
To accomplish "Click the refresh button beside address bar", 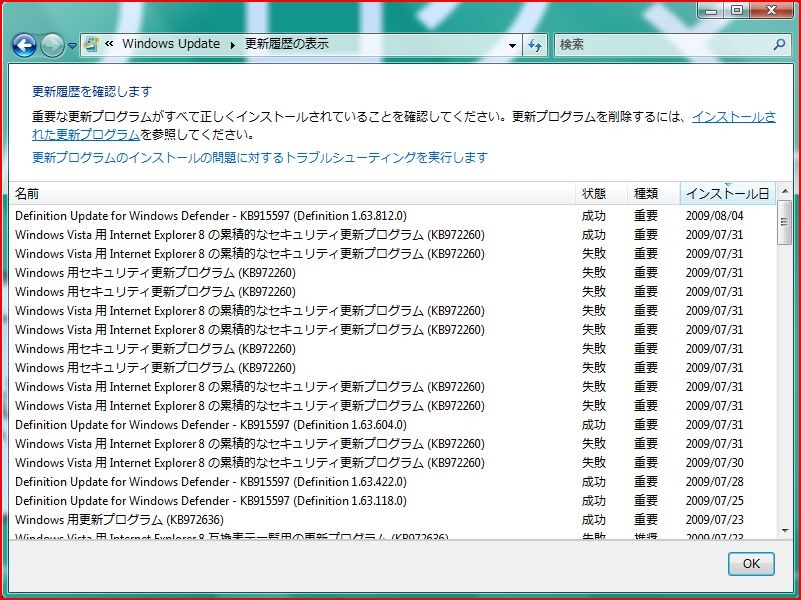I will click(x=535, y=45).
